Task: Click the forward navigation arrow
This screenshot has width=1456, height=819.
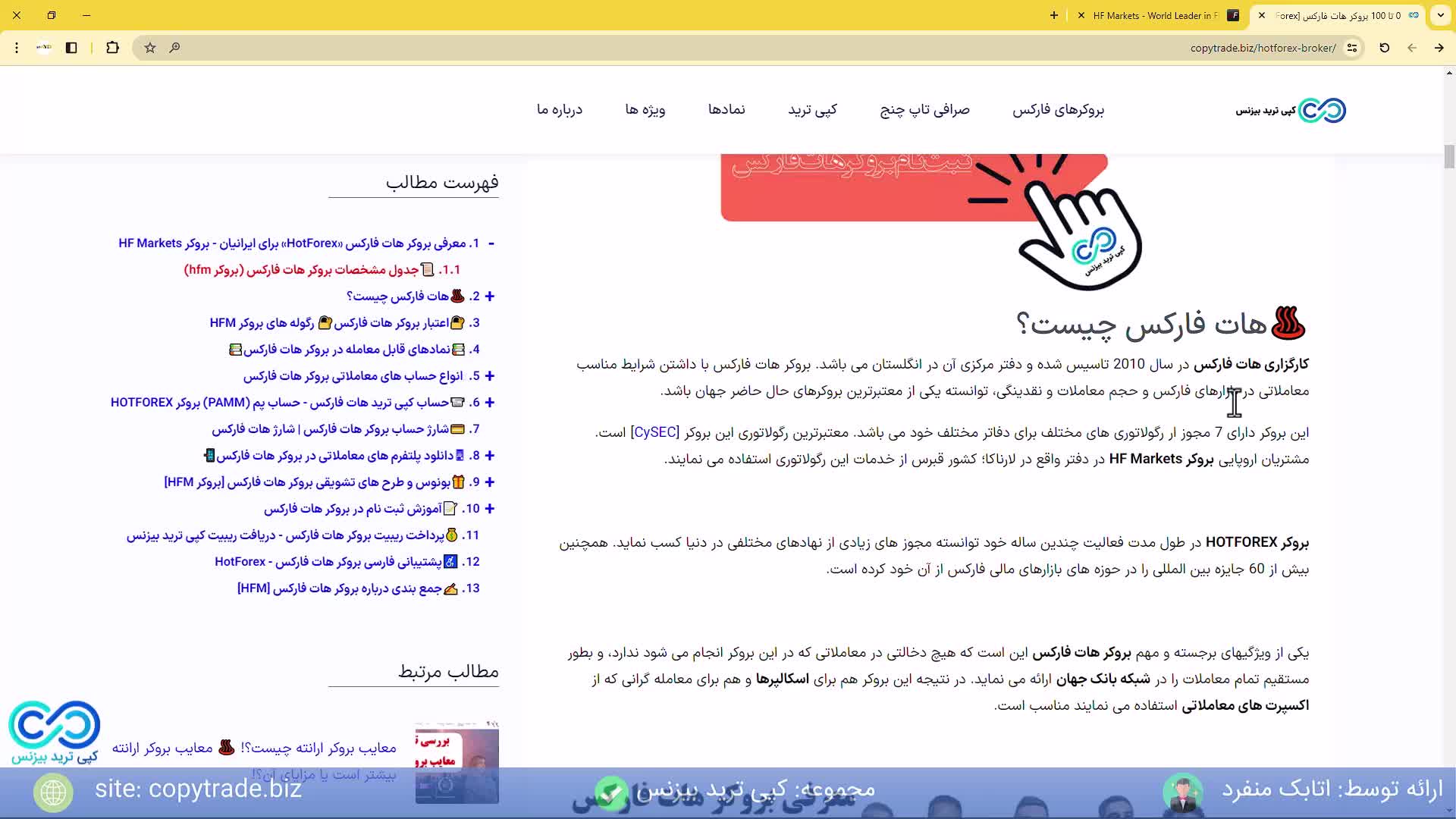Action: pyautogui.click(x=1439, y=48)
